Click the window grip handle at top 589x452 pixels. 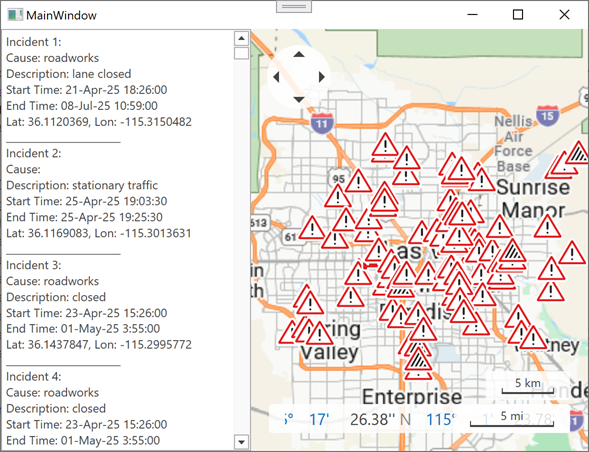pos(294,6)
